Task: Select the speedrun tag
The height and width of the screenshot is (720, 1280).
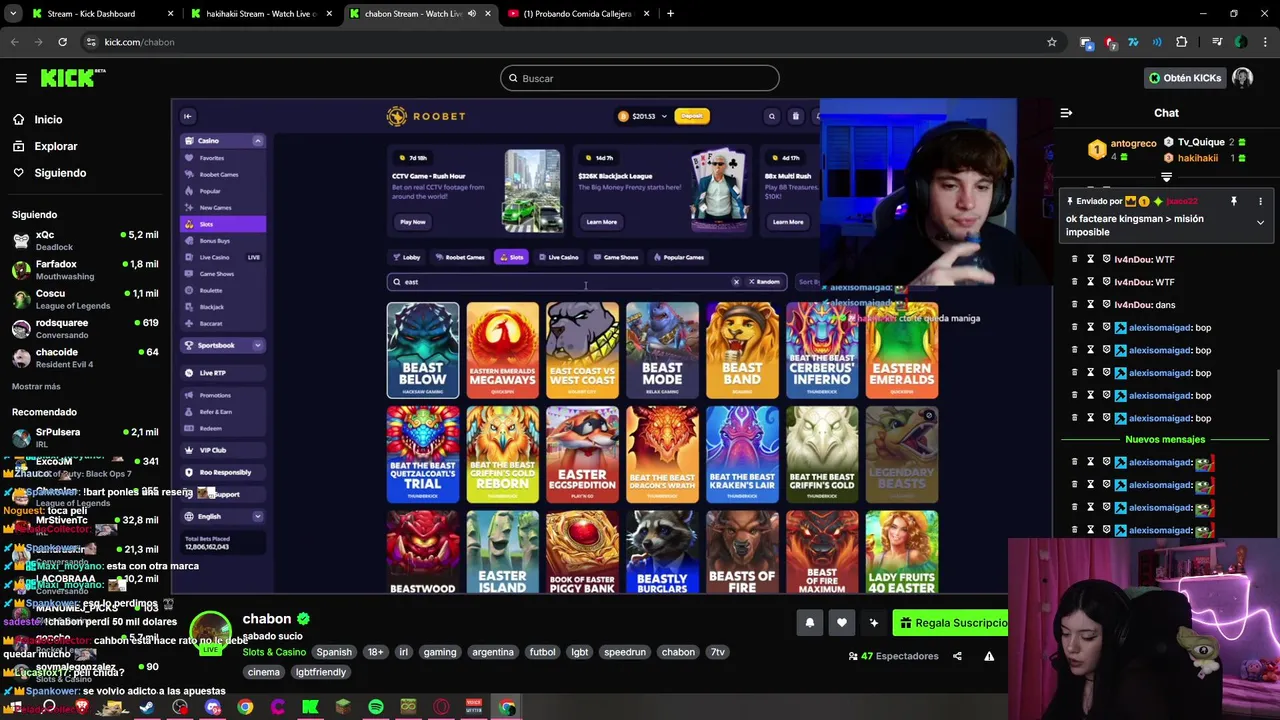Action: click(625, 652)
